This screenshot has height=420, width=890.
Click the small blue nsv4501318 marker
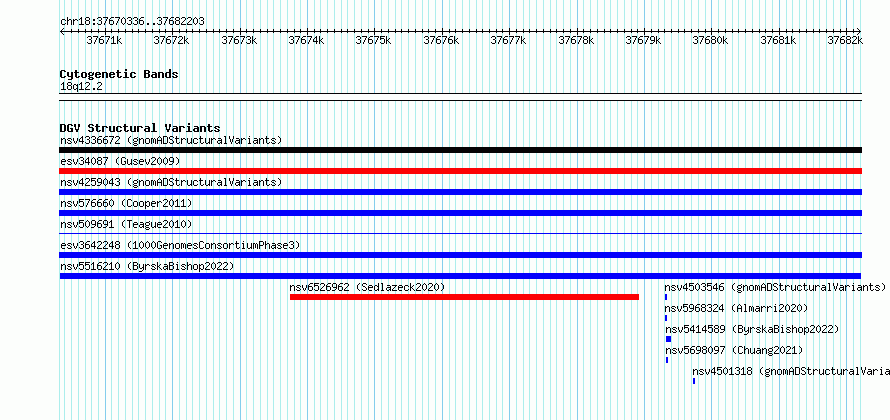694,381
